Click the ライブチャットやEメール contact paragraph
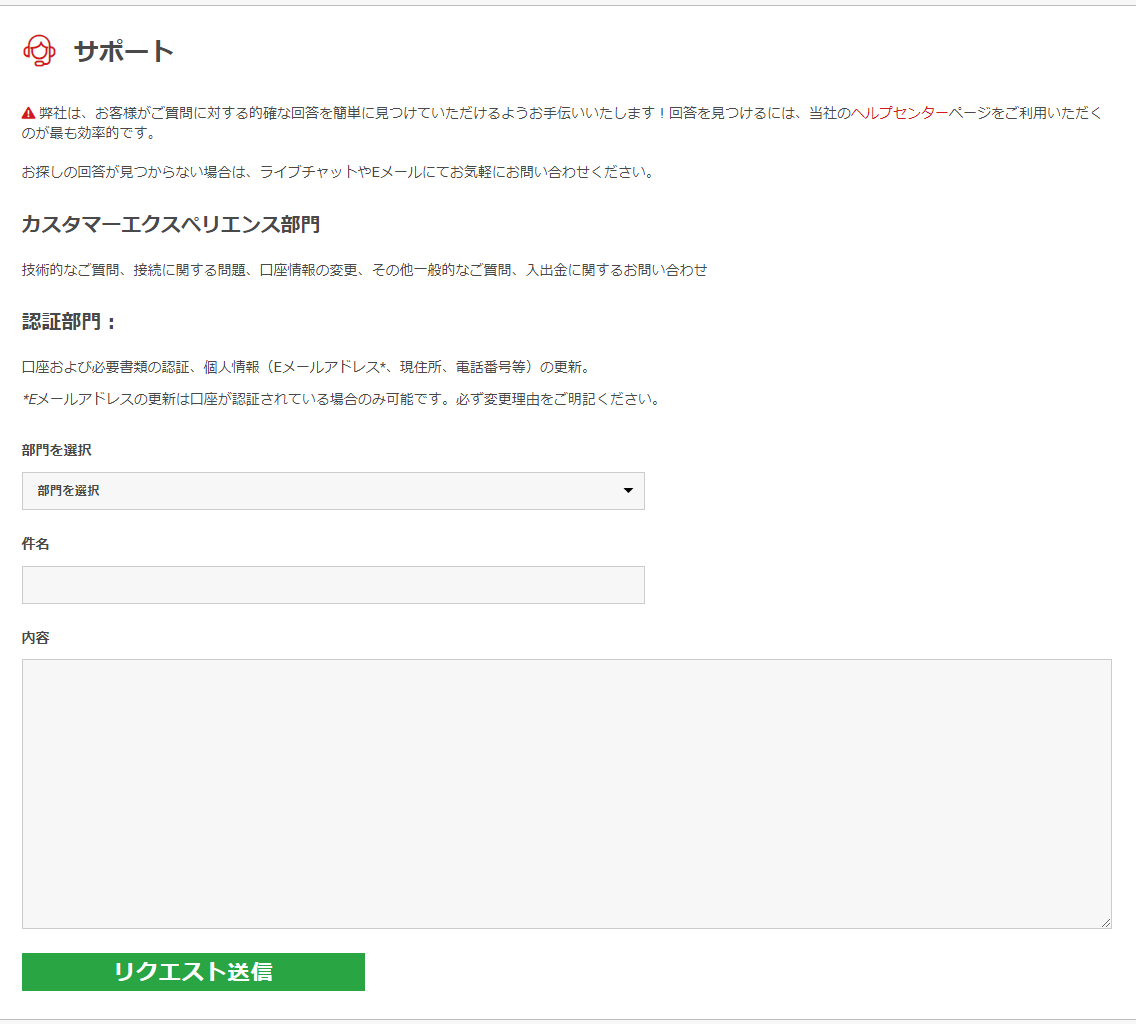The height and width of the screenshot is (1024, 1136). (x=338, y=172)
